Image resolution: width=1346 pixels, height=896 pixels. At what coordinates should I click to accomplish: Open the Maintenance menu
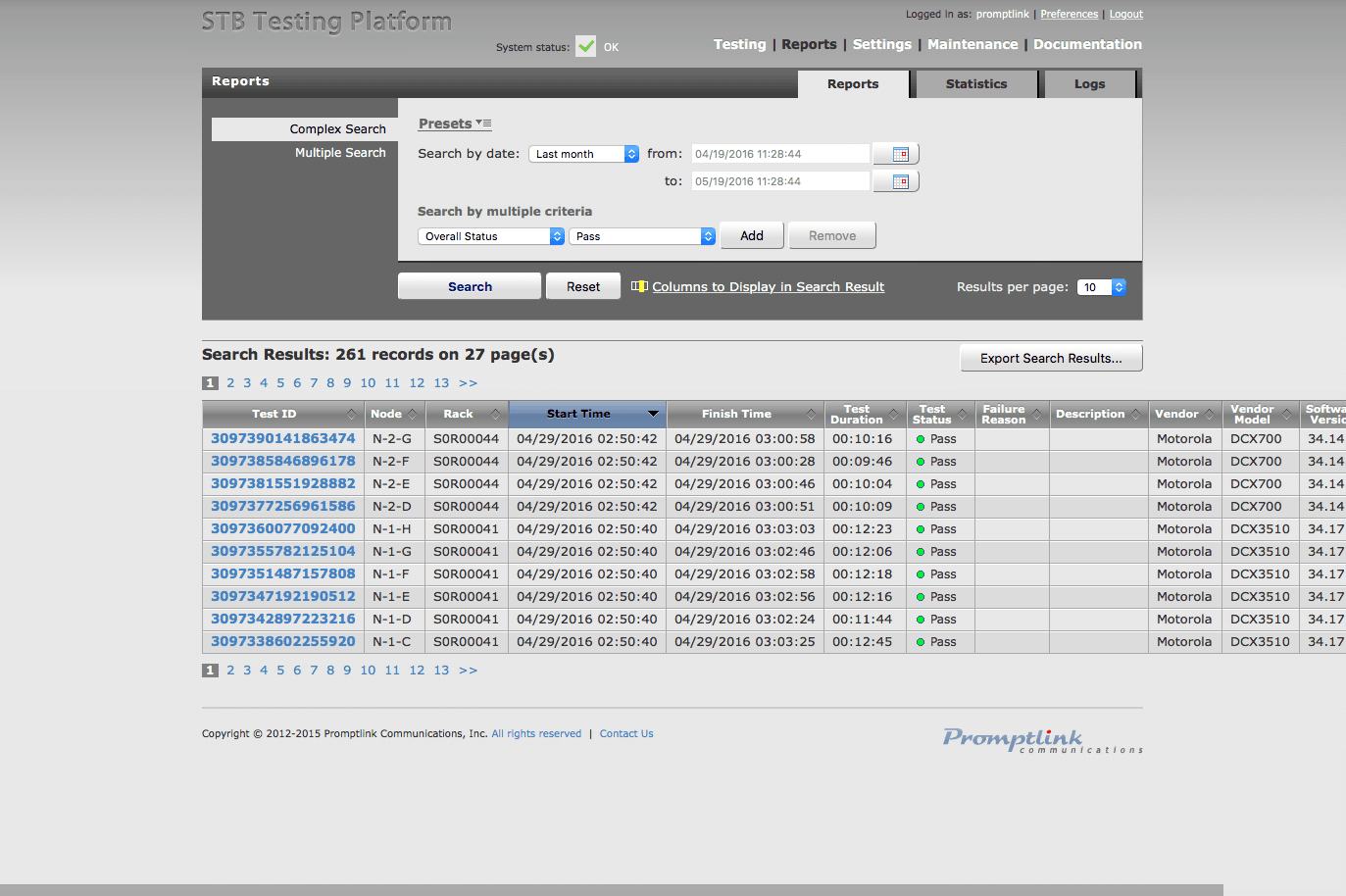coord(972,44)
